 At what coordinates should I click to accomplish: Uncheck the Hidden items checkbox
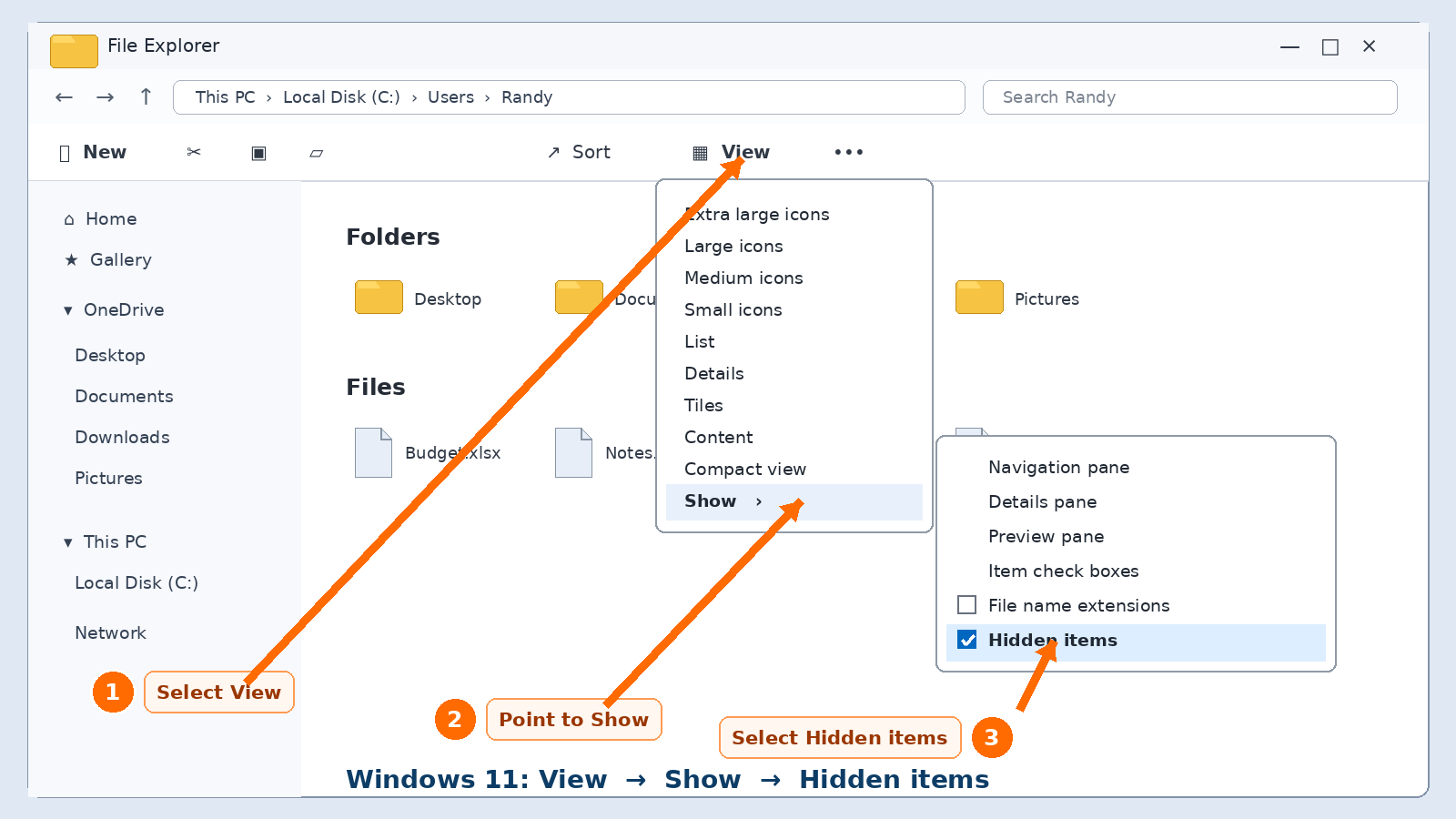[x=967, y=640]
